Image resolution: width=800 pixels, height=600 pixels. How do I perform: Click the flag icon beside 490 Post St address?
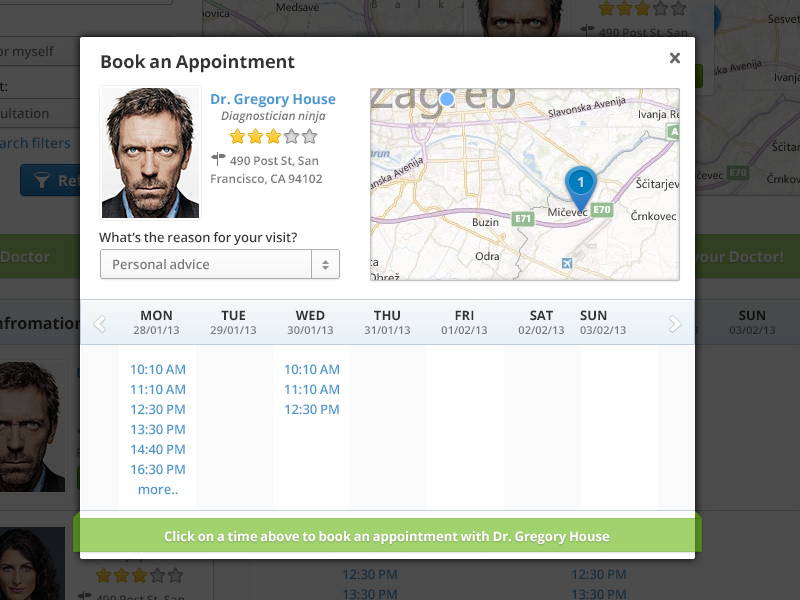coord(219,158)
